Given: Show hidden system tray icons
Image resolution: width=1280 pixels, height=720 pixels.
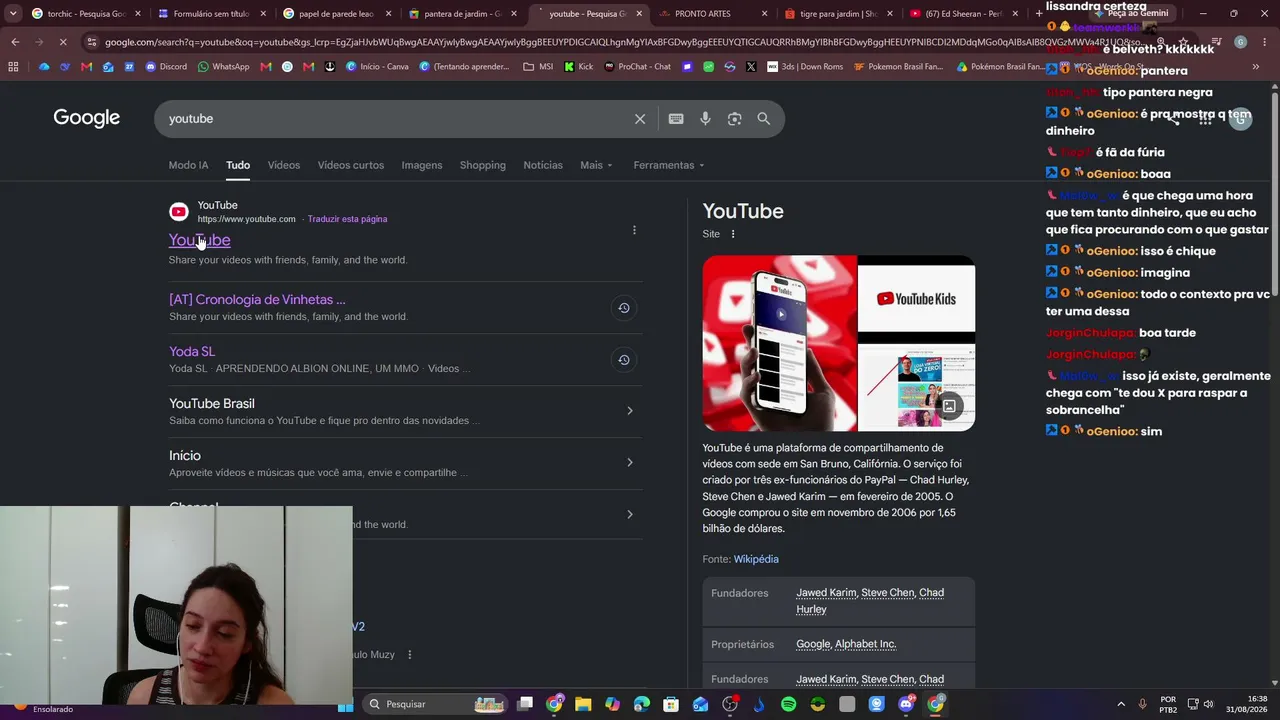Looking at the screenshot, I should coord(1120,704).
